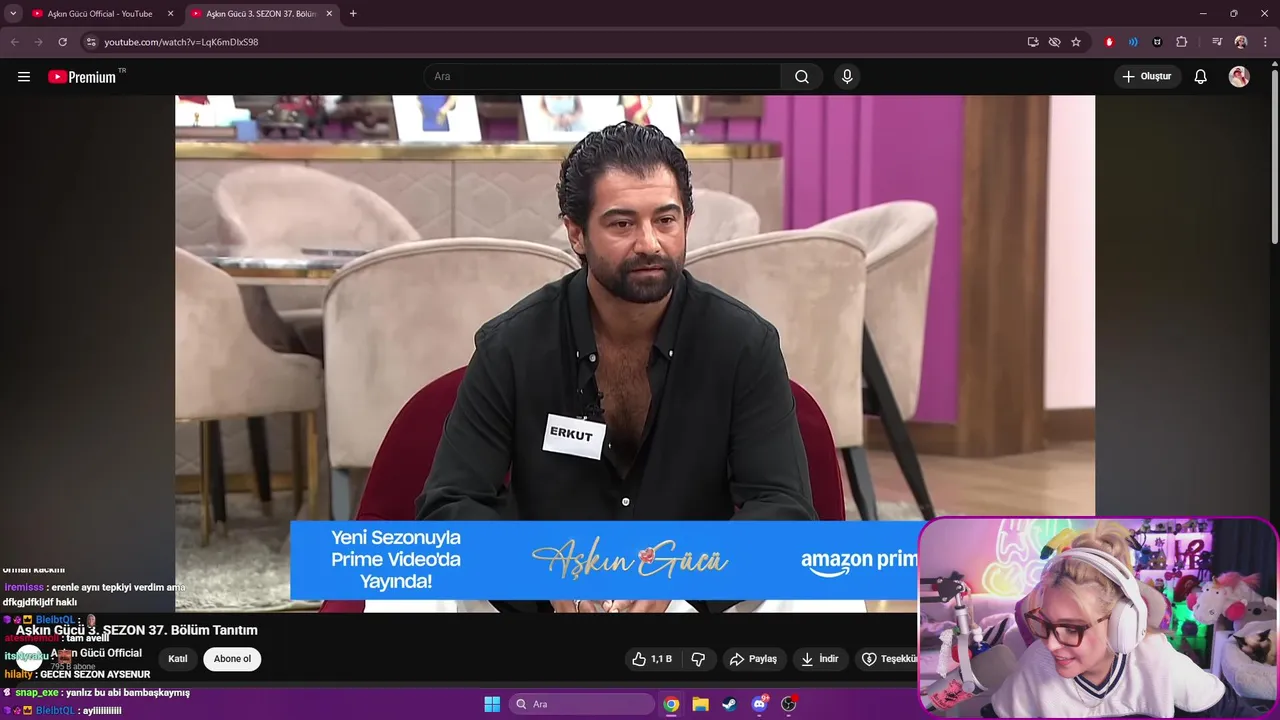The width and height of the screenshot is (1280, 720).
Task: Install app icon in address bar
Action: pos(1033,42)
